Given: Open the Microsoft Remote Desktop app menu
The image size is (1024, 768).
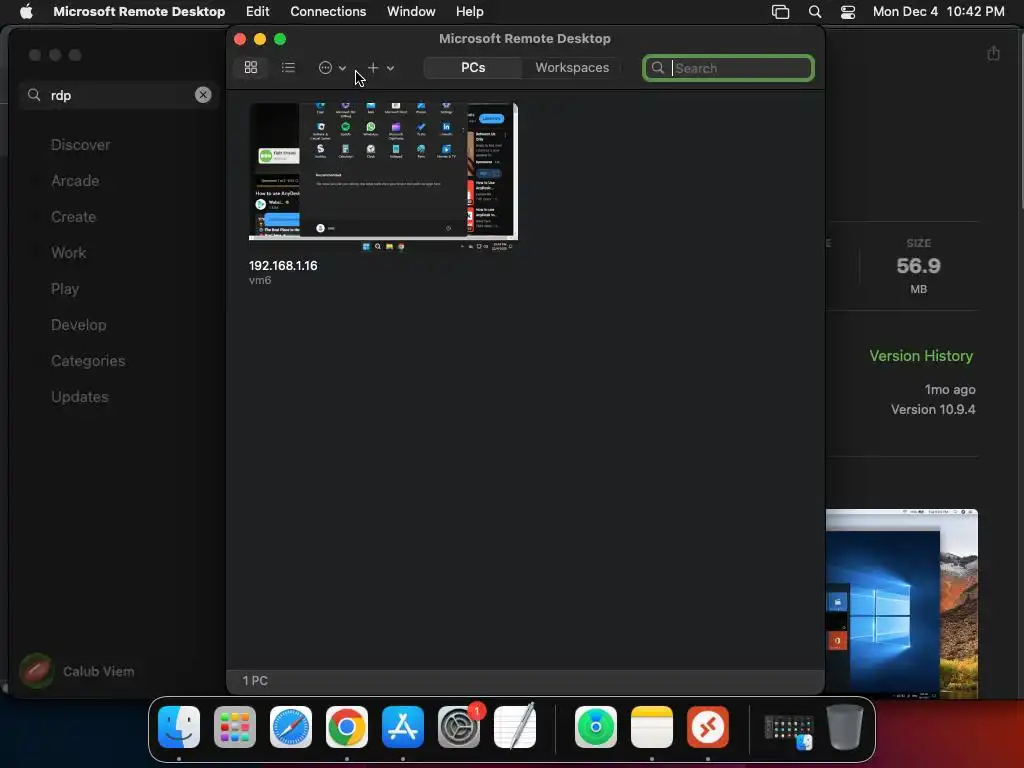Looking at the screenshot, I should point(139,12).
